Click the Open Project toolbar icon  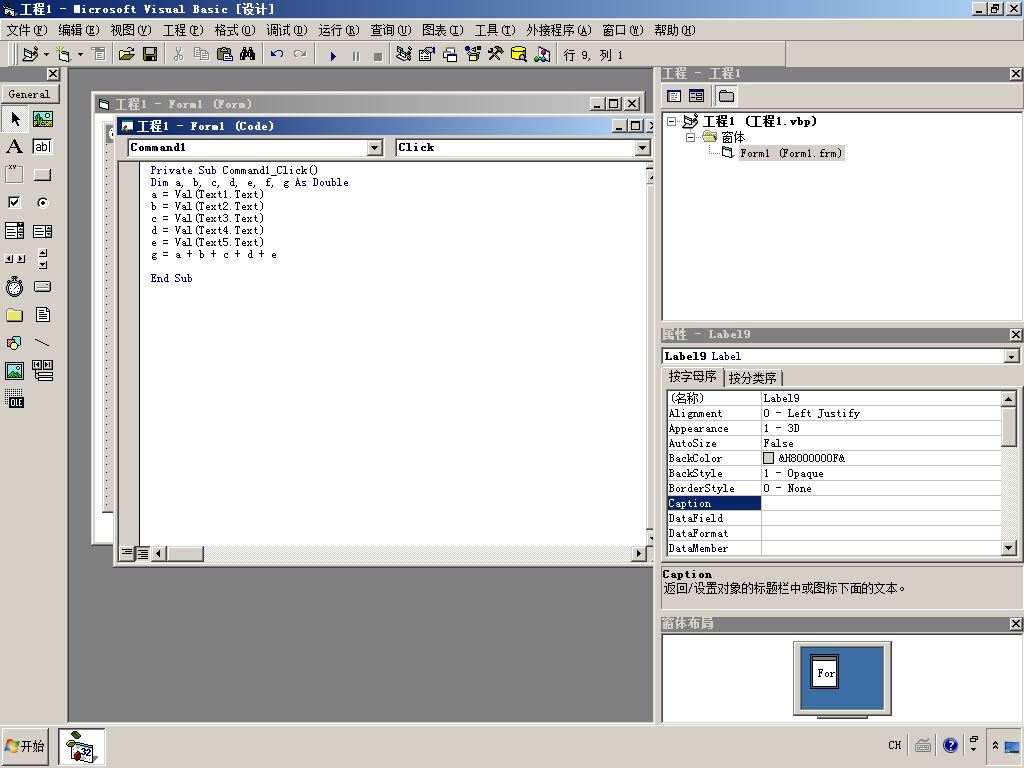(x=126, y=54)
